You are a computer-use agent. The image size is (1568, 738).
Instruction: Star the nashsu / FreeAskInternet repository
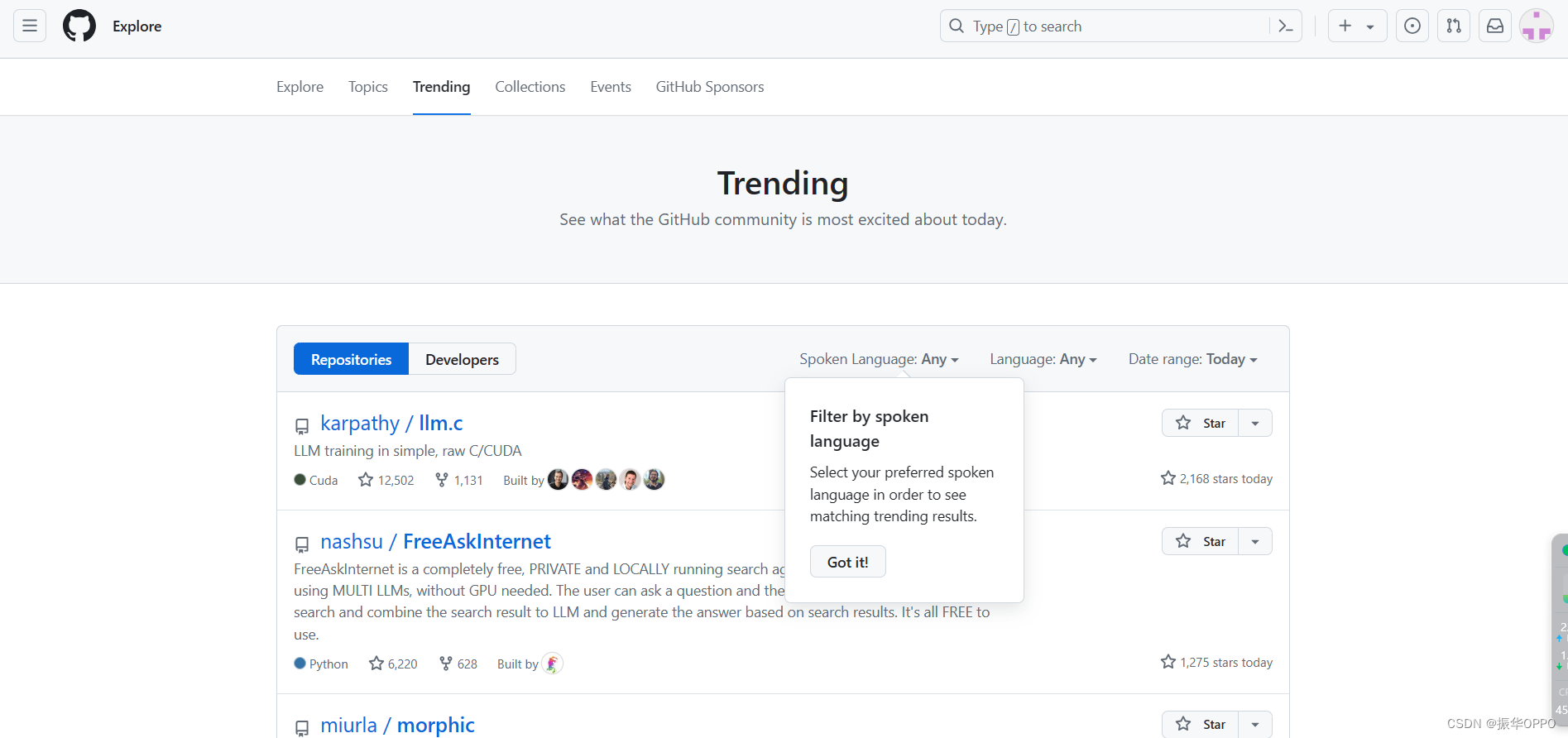1200,541
